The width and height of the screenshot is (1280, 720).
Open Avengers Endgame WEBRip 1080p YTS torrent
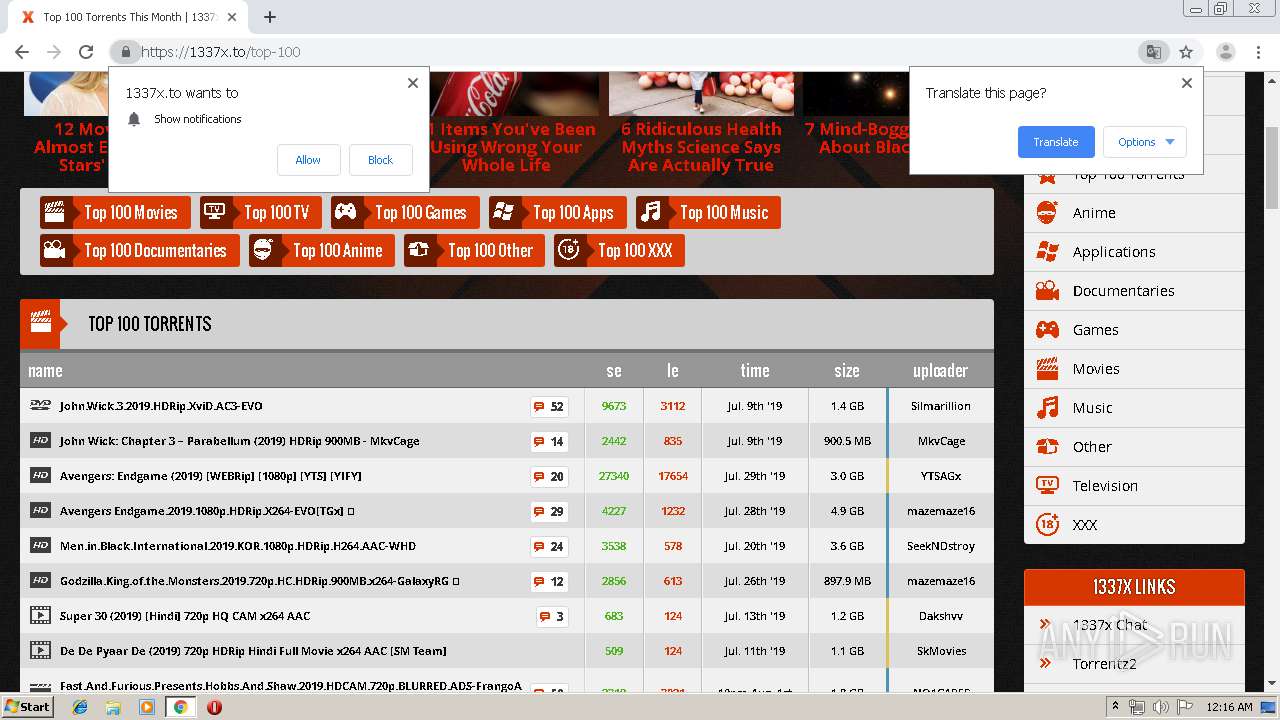click(210, 476)
